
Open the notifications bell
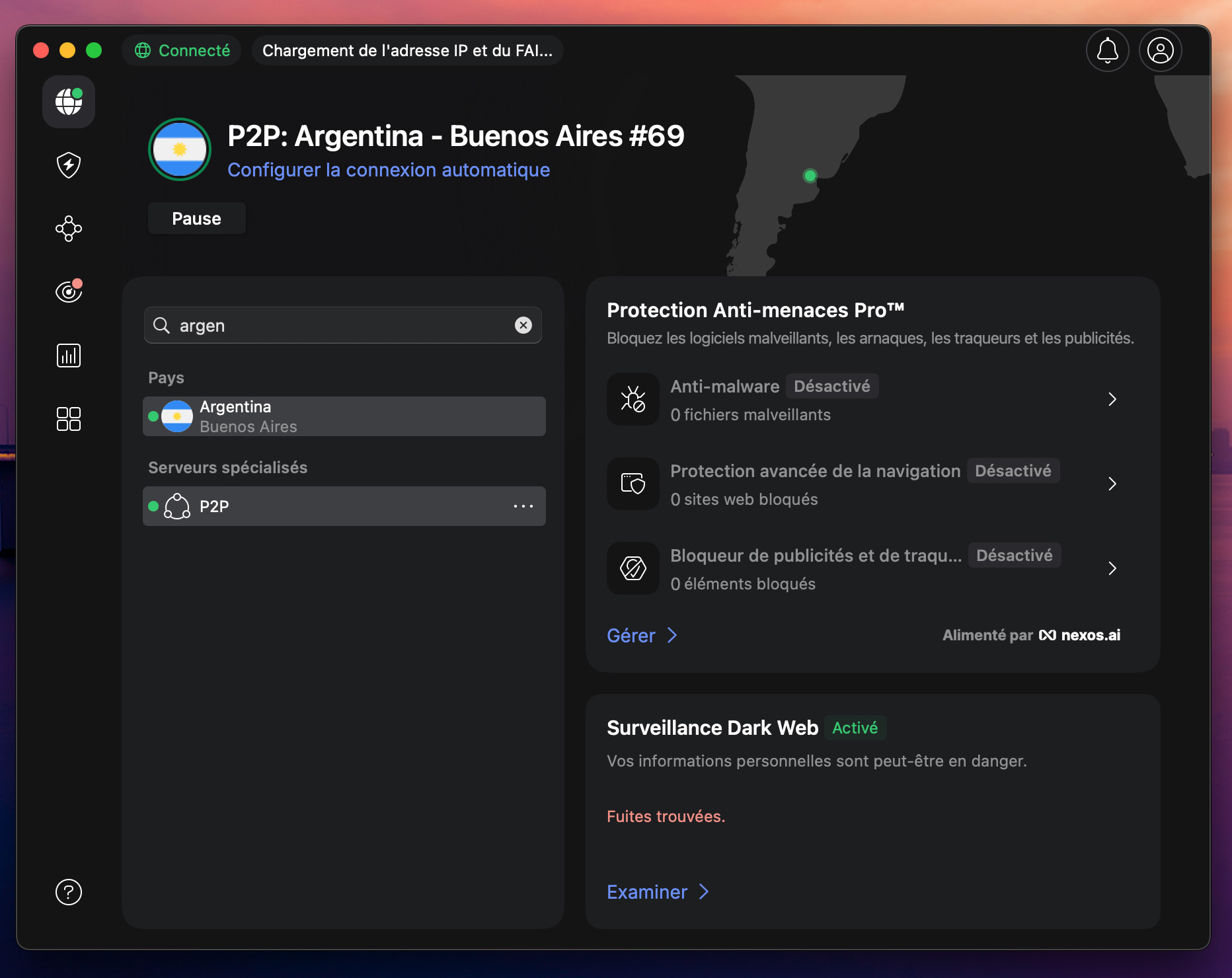[1108, 50]
